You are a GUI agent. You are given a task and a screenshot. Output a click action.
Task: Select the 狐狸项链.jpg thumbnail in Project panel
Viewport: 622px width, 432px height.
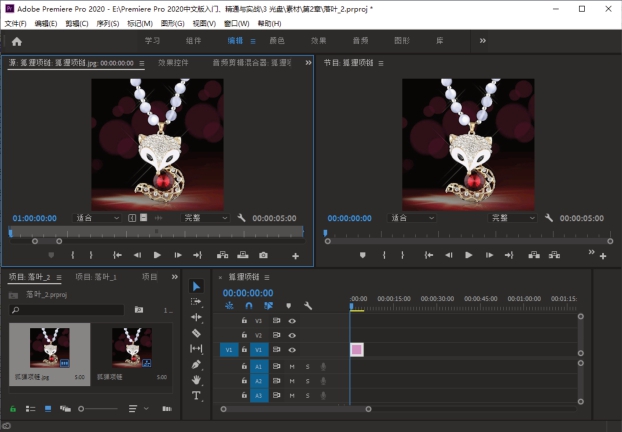pyautogui.click(x=50, y=348)
